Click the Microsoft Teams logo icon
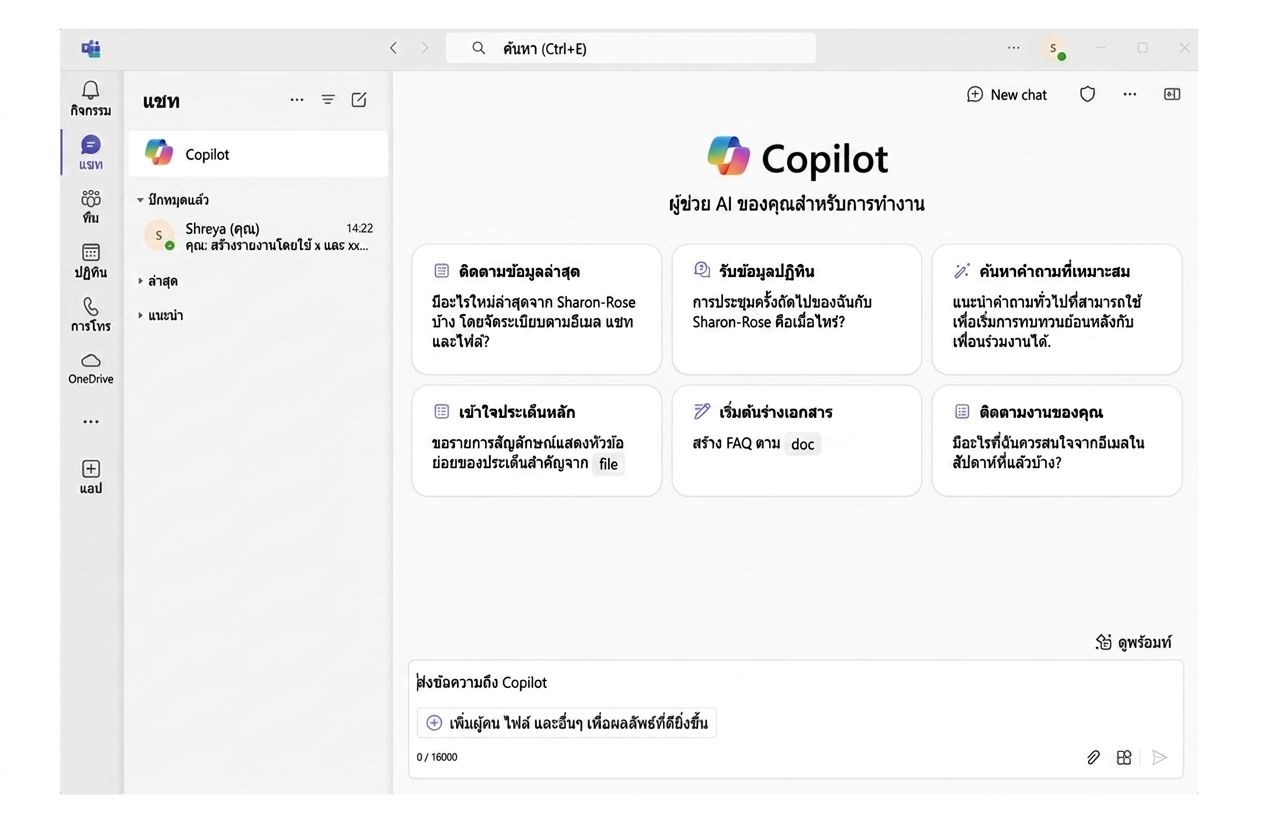Viewport: 1279px width, 816px height. pyautogui.click(x=91, y=48)
